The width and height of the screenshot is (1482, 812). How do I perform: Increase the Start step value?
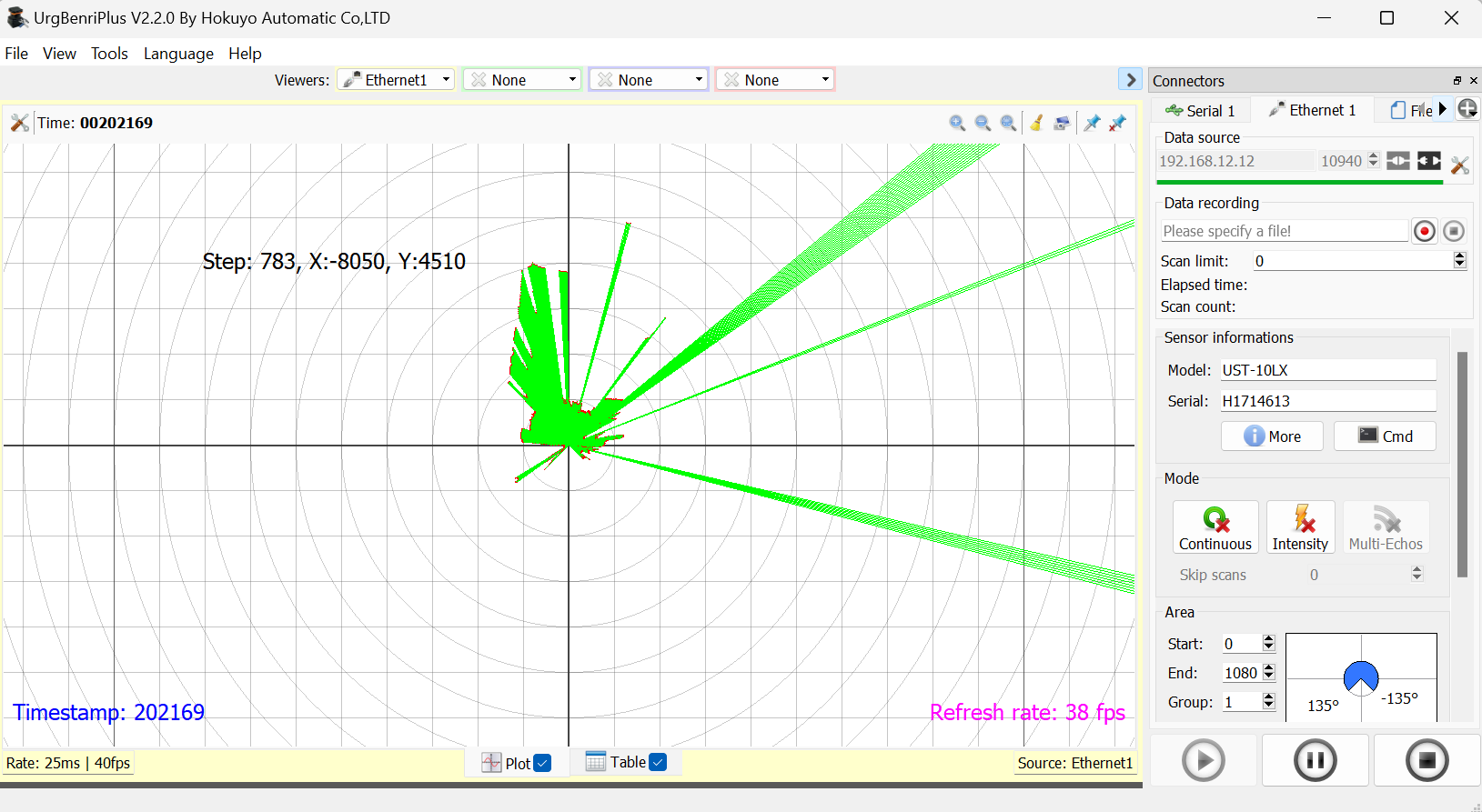click(x=1269, y=639)
